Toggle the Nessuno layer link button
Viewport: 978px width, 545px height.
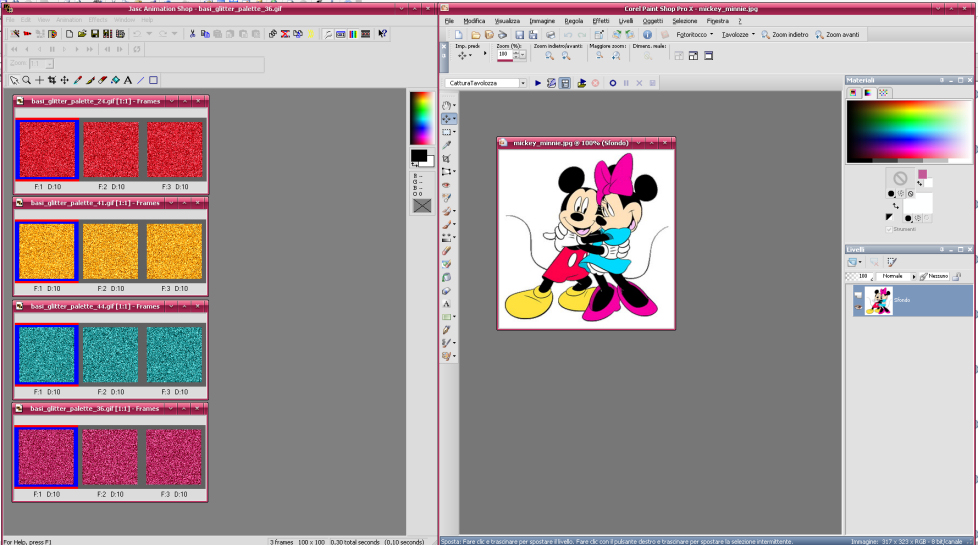click(934, 276)
